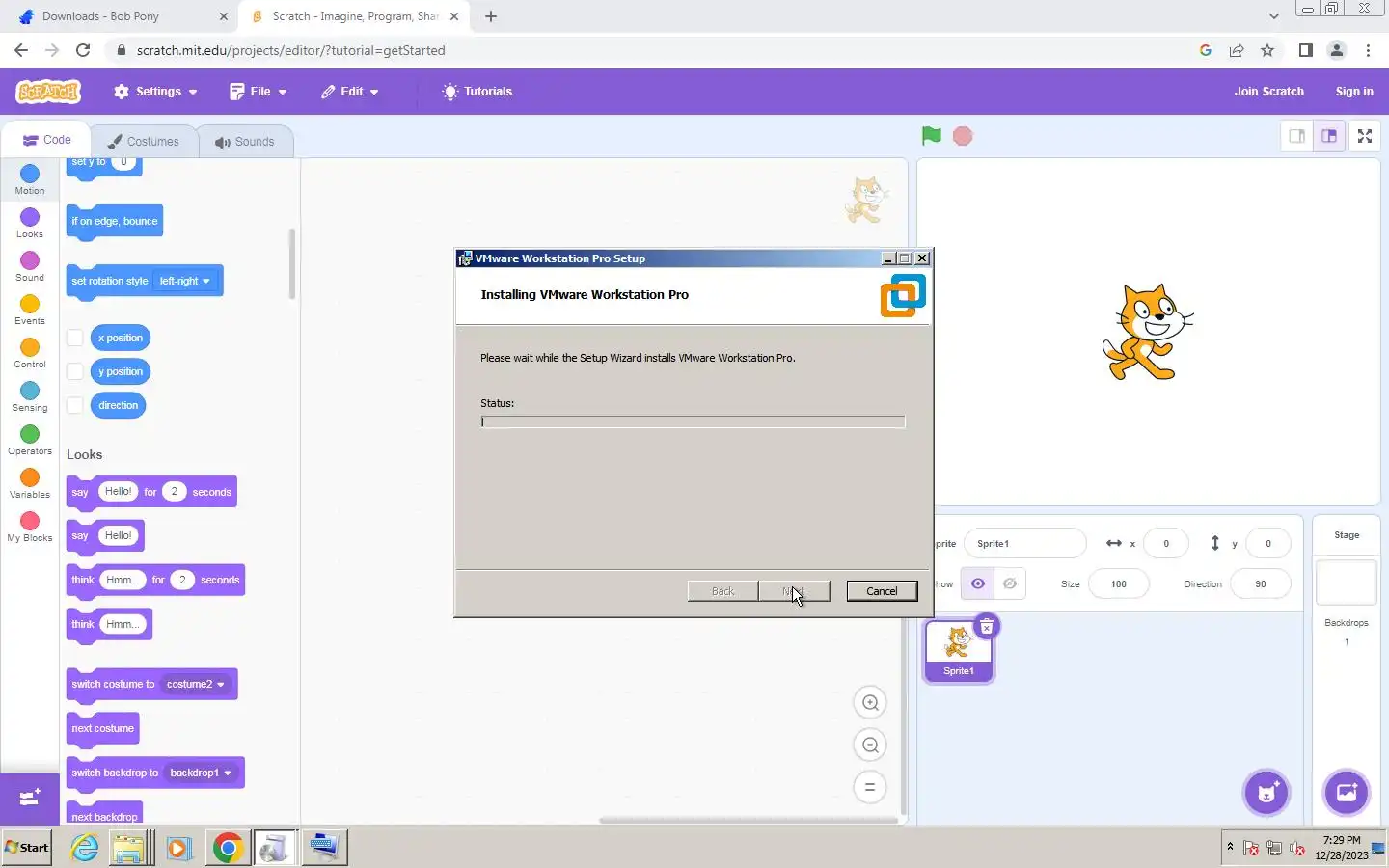Cancel the VMware Workstation setup
This screenshot has height=868, width=1389.
coord(882,591)
